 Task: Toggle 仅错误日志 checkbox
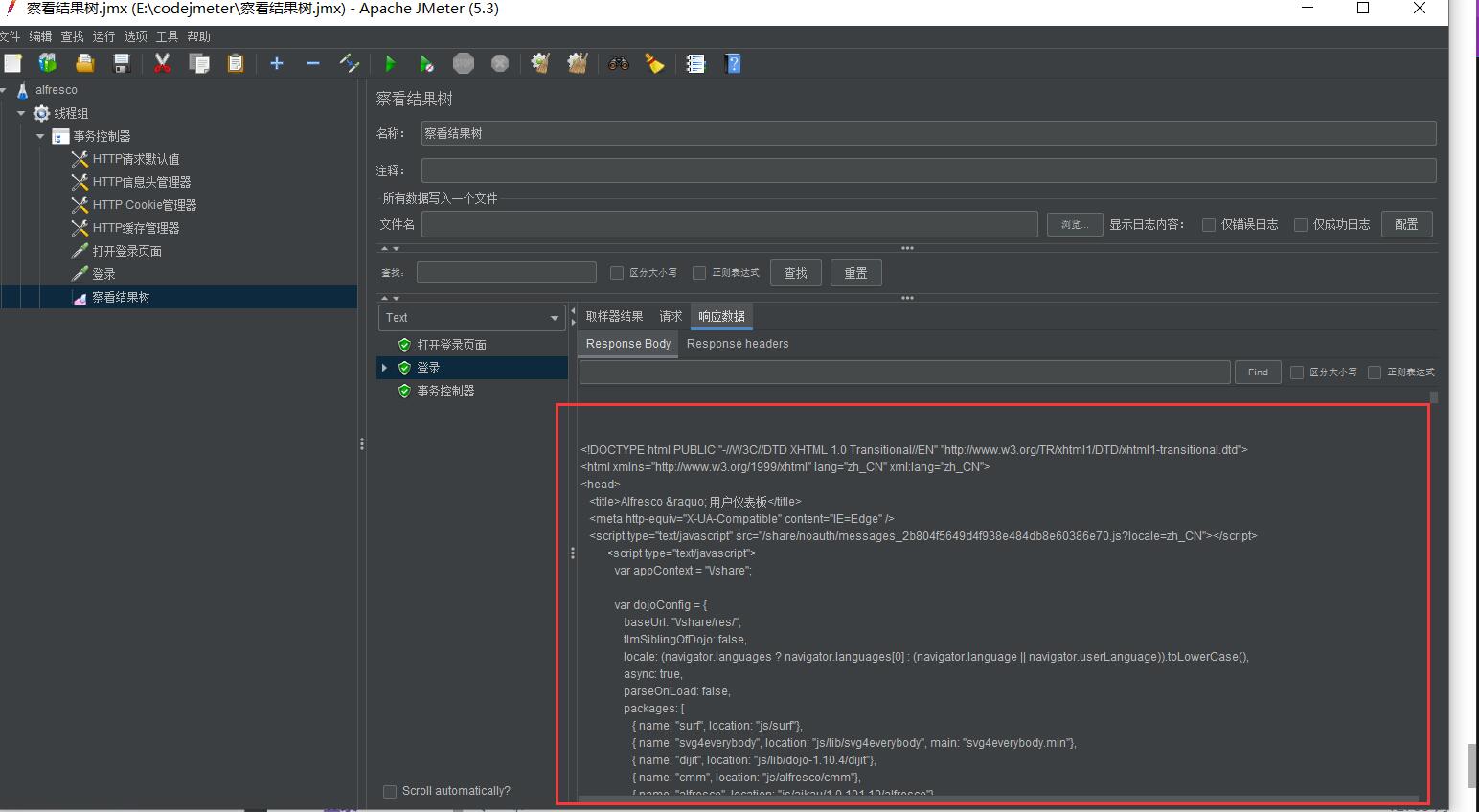pyautogui.click(x=1209, y=225)
